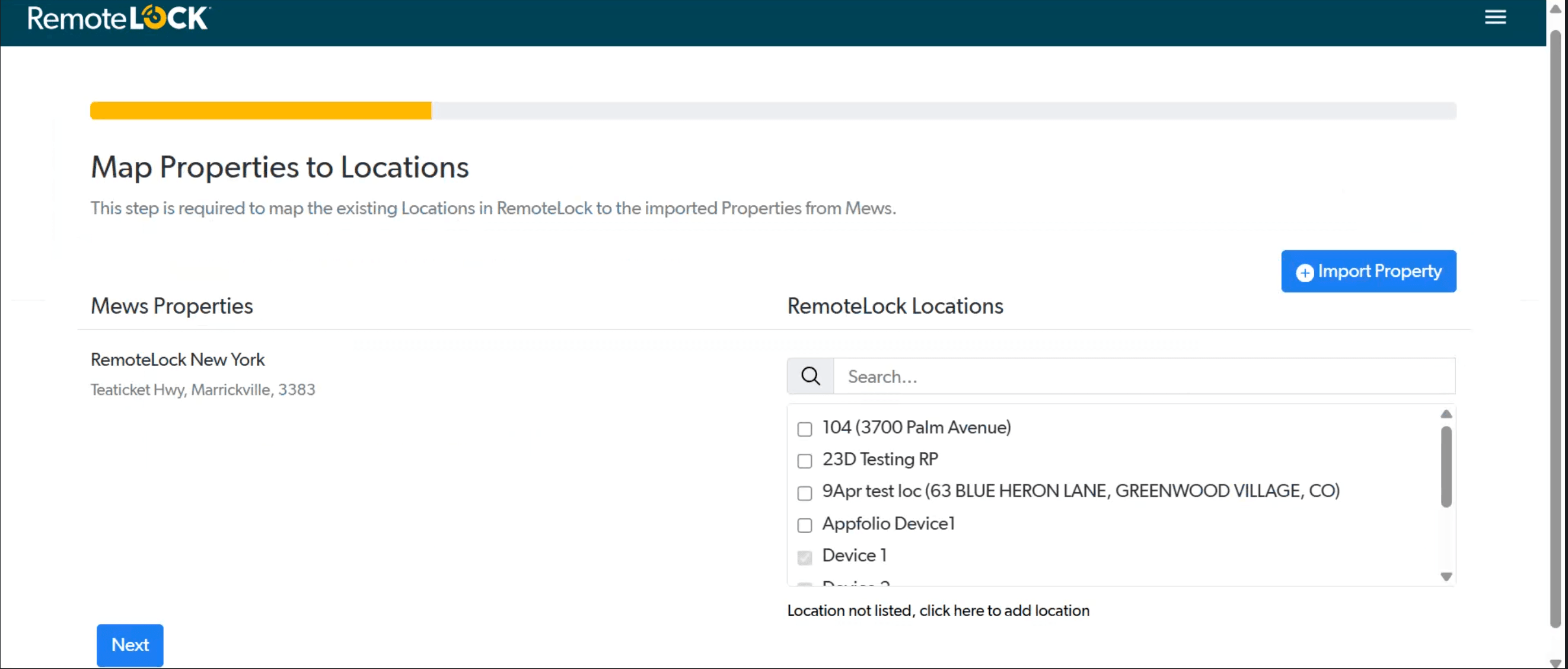Viewport: 1568px width, 669px height.
Task: Click the RemoteLock logo
Action: tap(119, 18)
